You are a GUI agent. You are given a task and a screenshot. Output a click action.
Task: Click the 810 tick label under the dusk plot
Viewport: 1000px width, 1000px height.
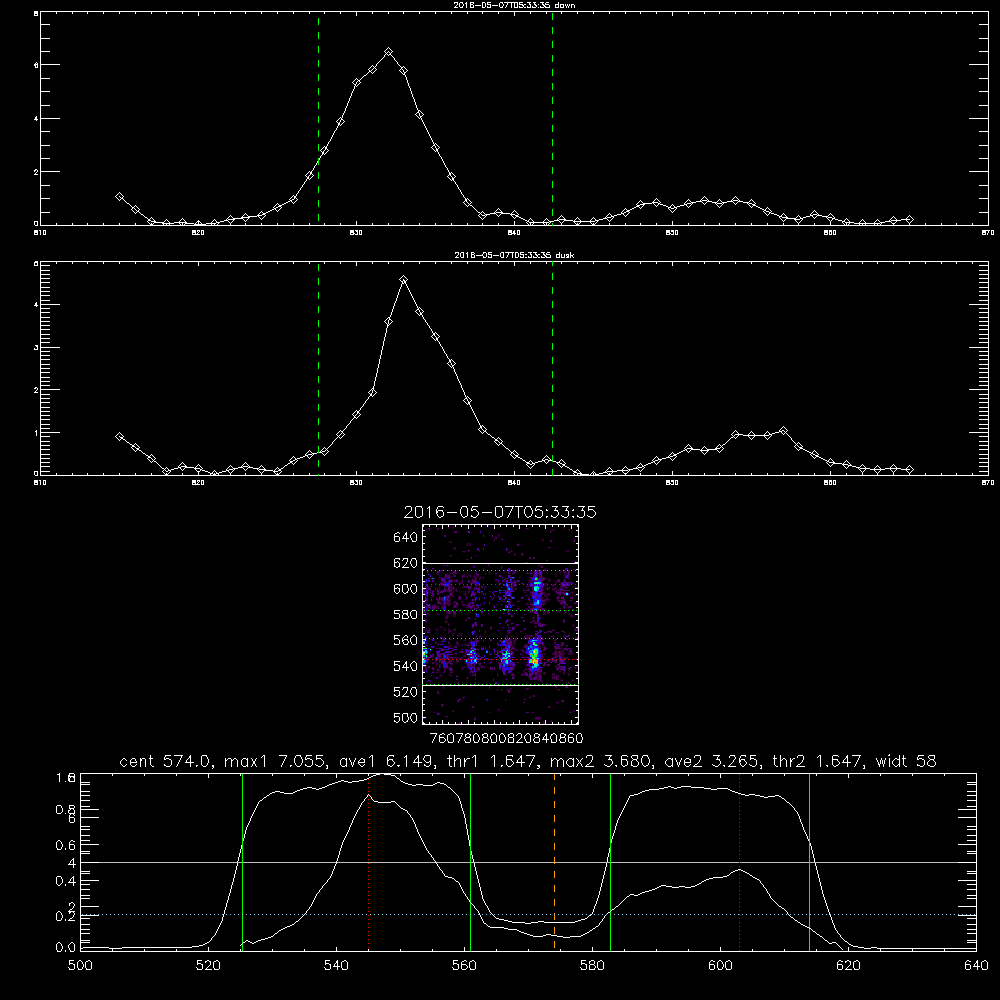pos(40,483)
